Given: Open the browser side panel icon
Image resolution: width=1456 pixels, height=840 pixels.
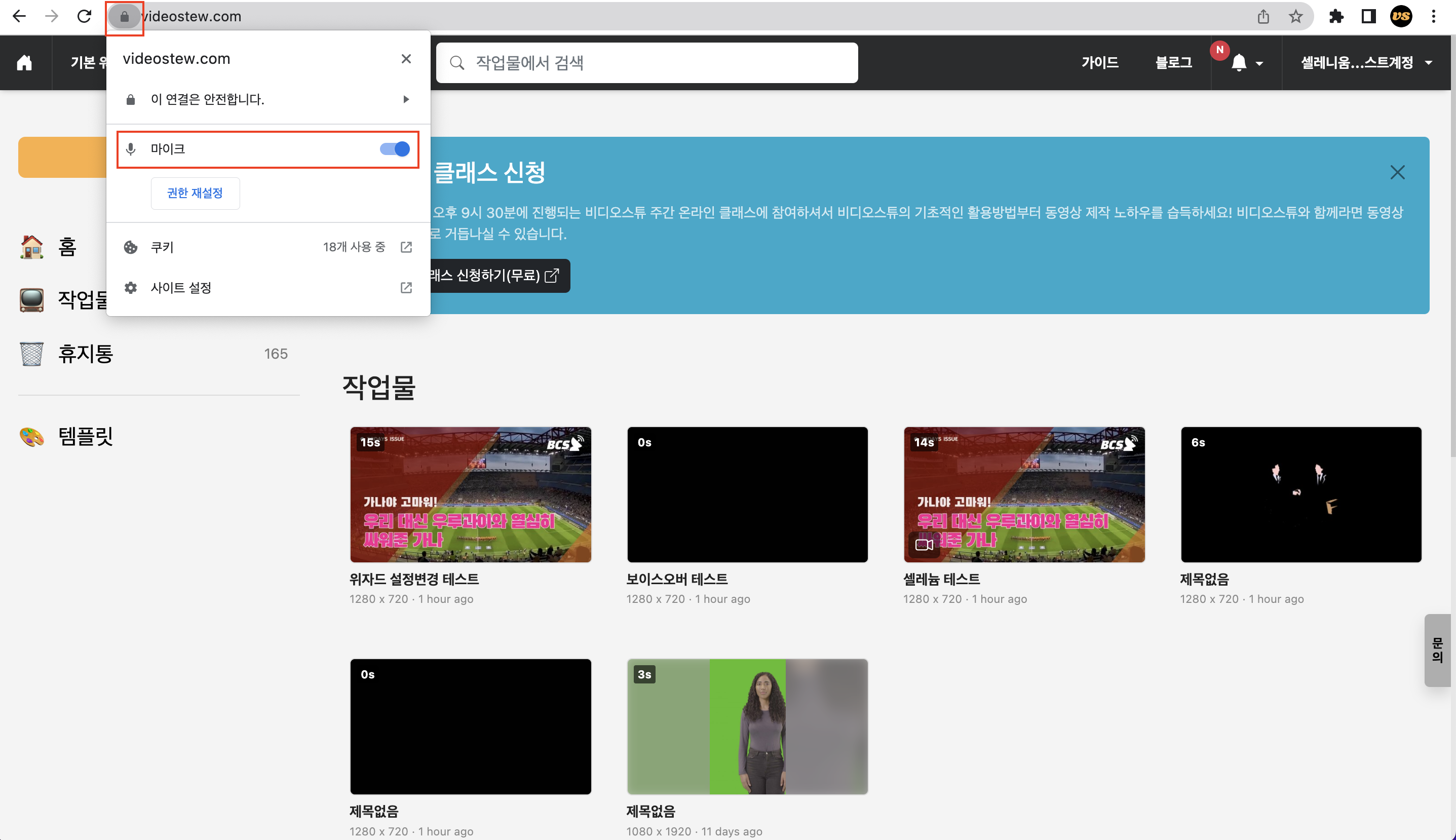Looking at the screenshot, I should pyautogui.click(x=1368, y=16).
